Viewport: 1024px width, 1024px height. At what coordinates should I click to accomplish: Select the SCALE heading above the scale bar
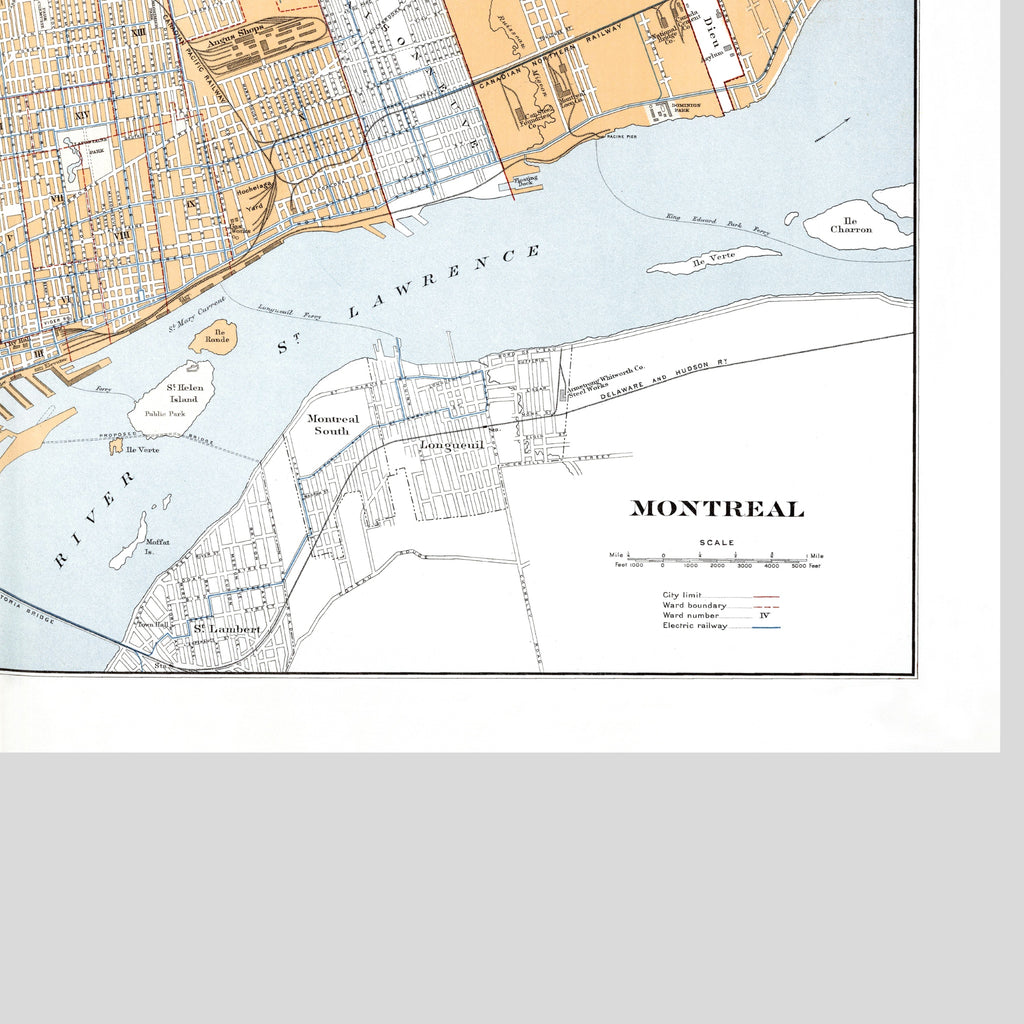pyautogui.click(x=716, y=542)
